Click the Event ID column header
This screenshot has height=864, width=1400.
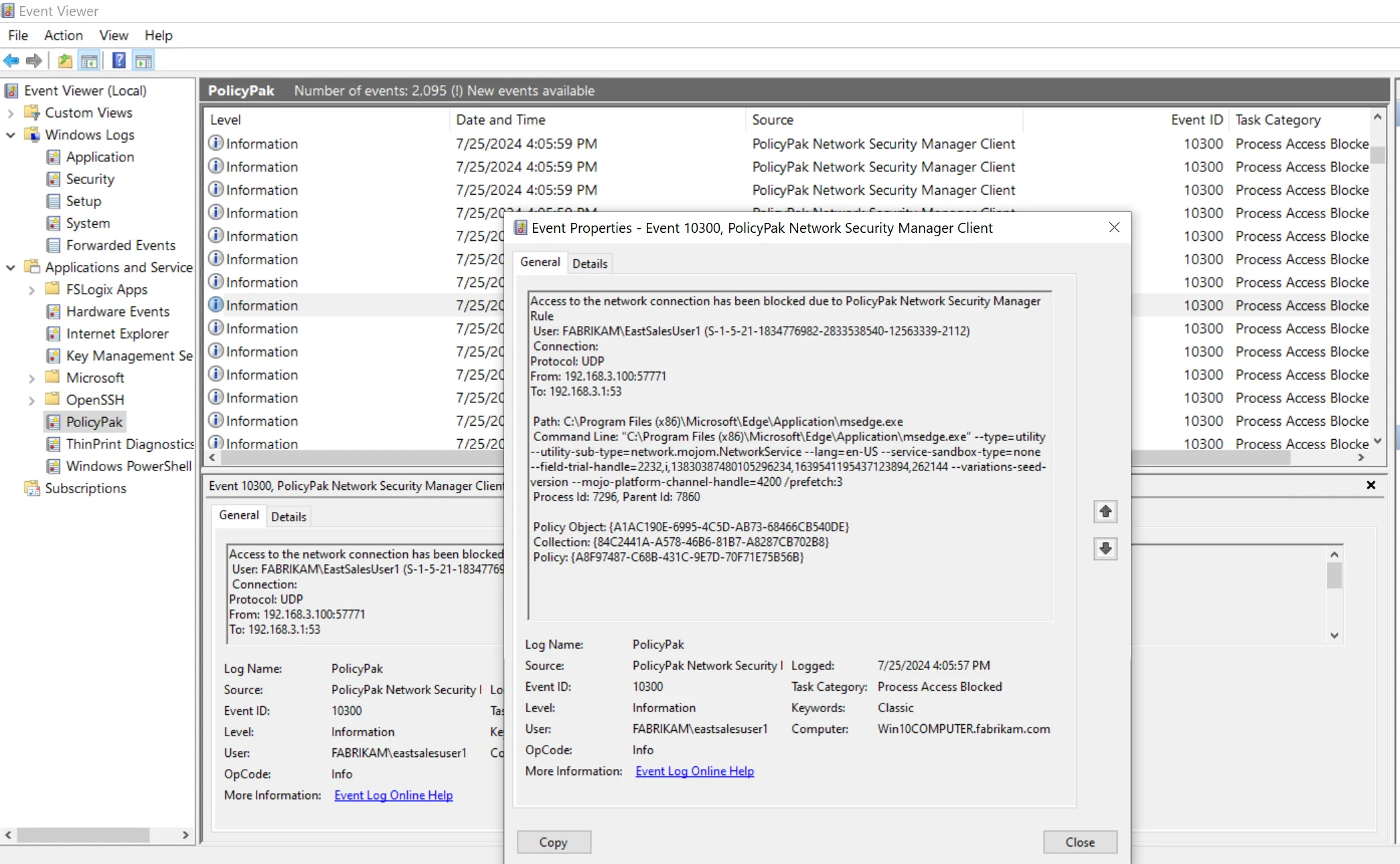1196,120
